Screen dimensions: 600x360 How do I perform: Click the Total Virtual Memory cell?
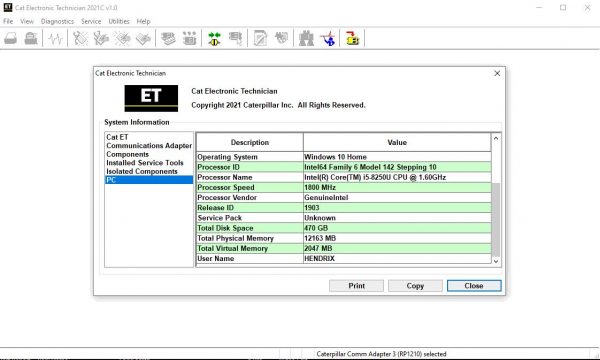coord(250,248)
